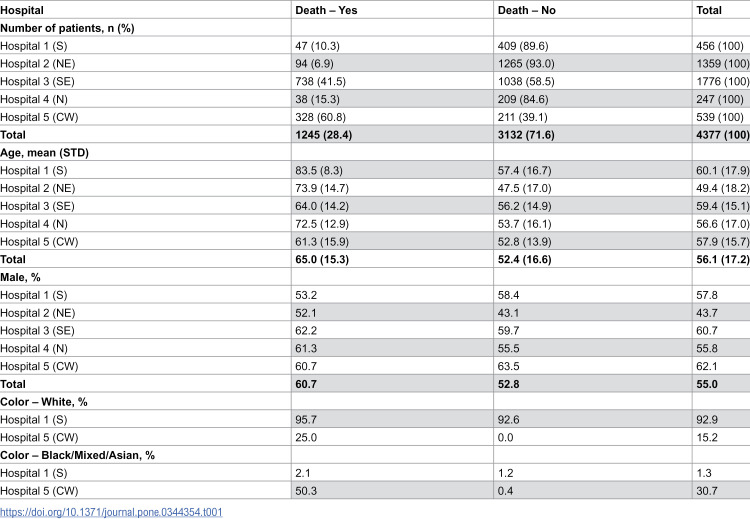750x519 pixels.
Task: Click the Total column header
Action: tap(709, 10)
